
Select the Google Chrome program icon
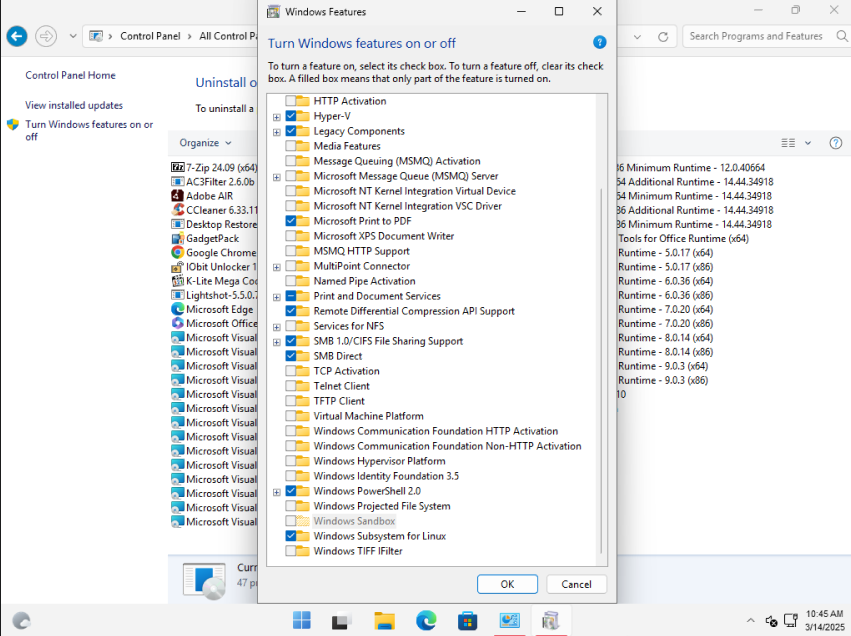point(177,252)
